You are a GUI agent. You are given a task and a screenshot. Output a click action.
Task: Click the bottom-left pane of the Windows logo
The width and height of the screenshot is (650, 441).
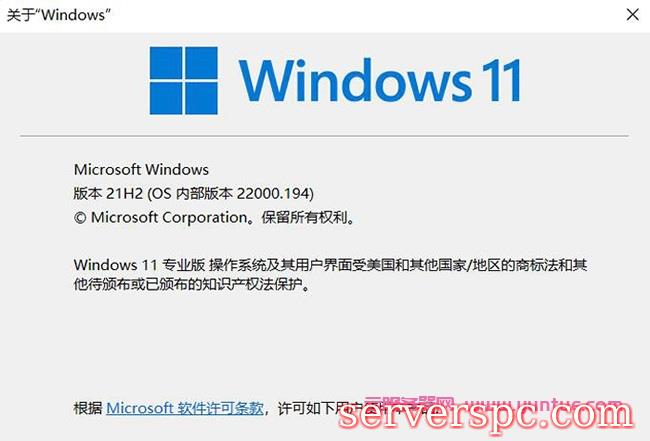pyautogui.click(x=166, y=99)
